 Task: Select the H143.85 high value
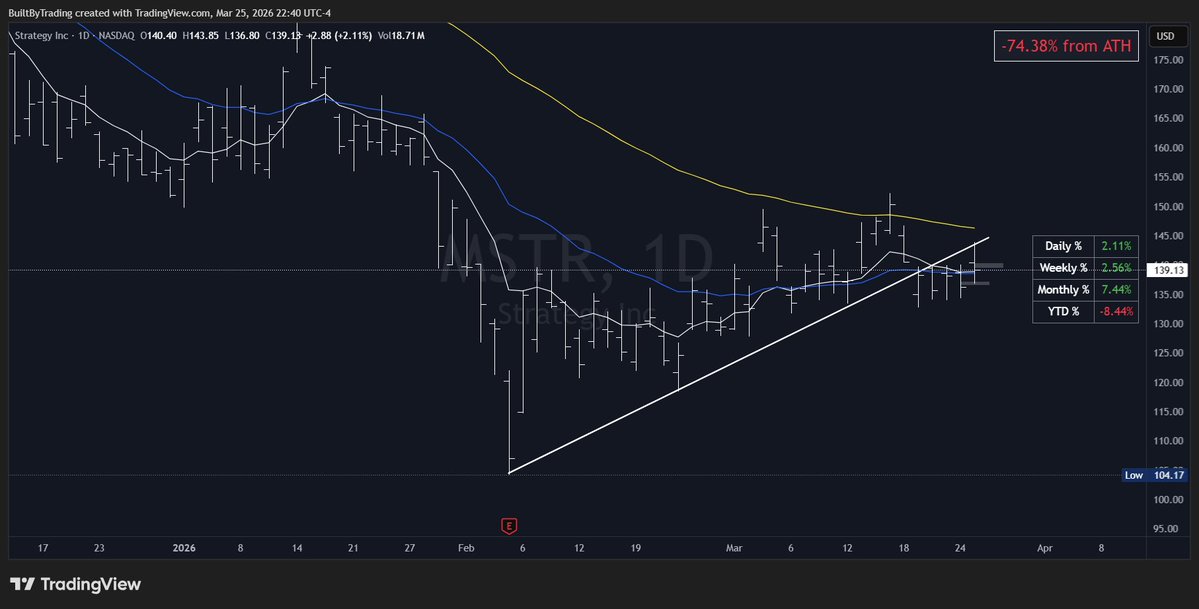(x=201, y=36)
